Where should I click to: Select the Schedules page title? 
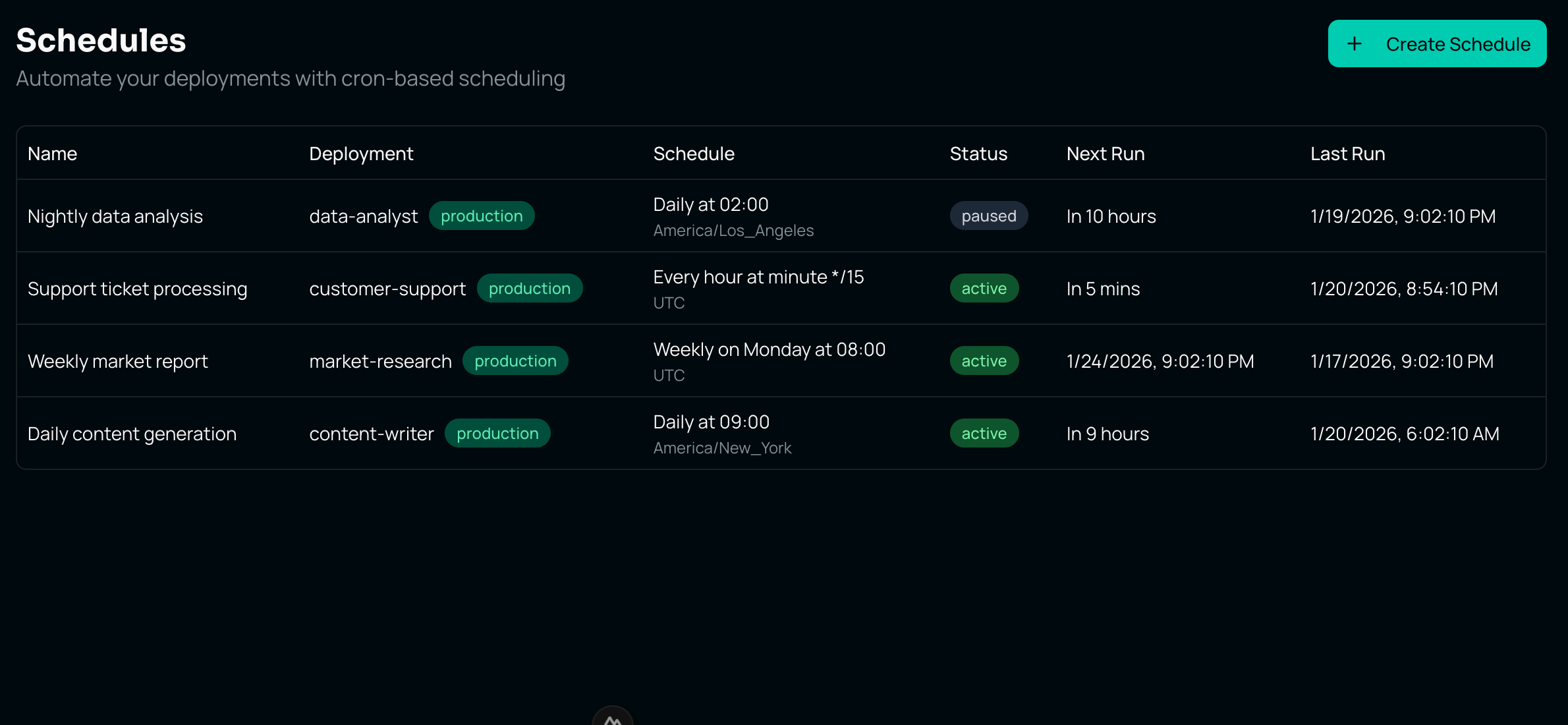click(x=100, y=40)
